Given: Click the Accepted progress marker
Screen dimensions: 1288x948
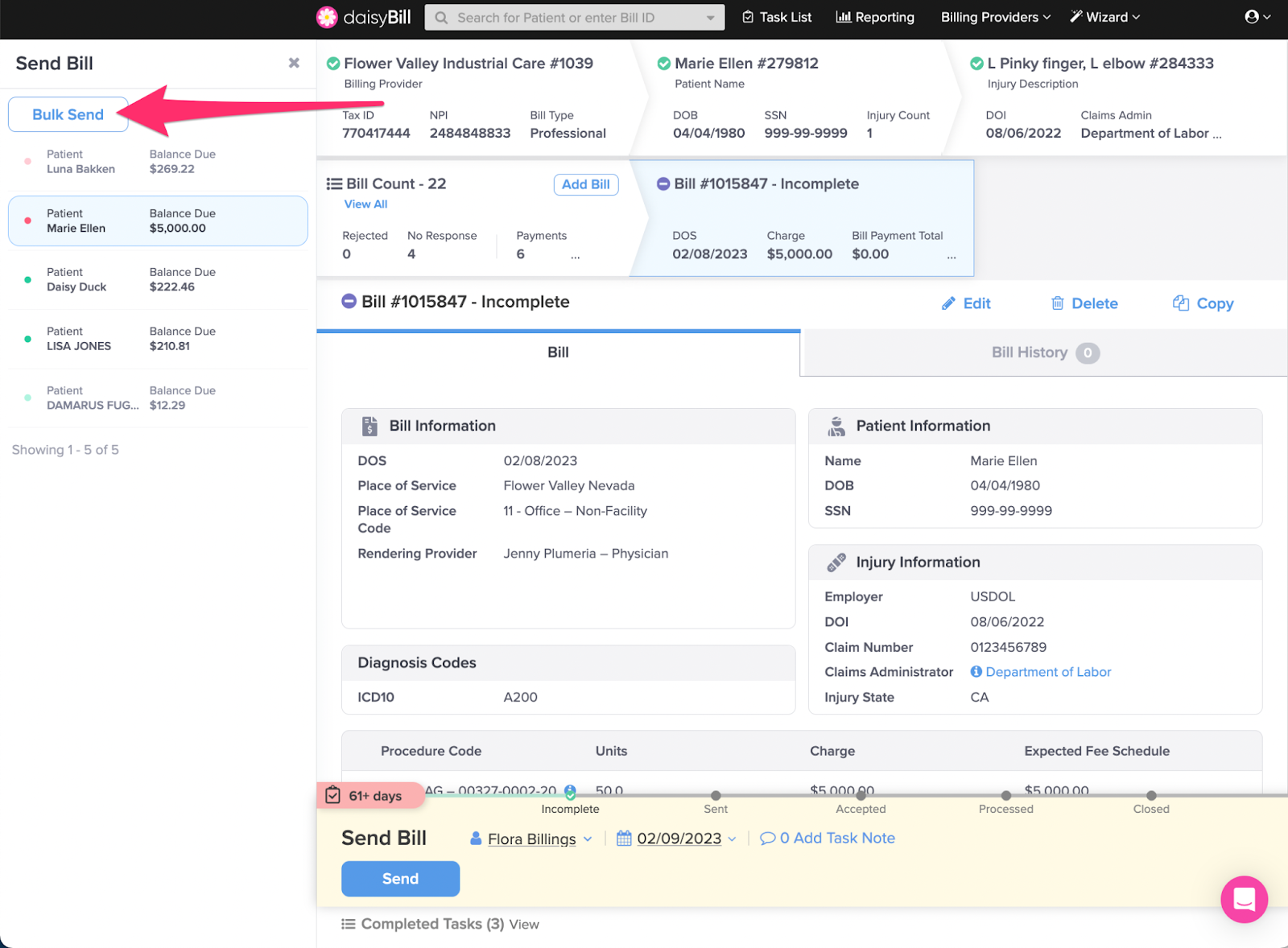Looking at the screenshot, I should tap(861, 796).
